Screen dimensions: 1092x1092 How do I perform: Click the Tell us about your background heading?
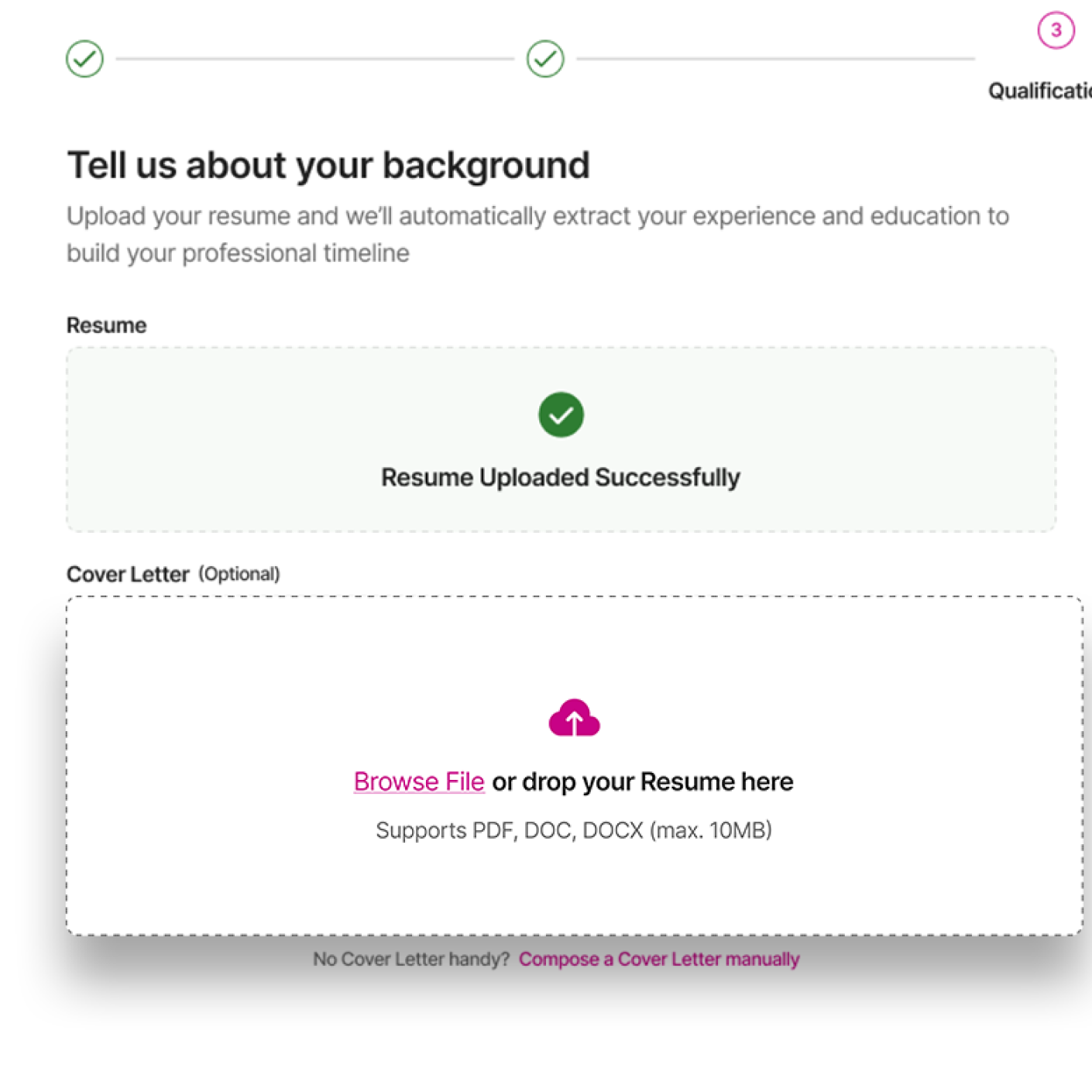pos(328,164)
